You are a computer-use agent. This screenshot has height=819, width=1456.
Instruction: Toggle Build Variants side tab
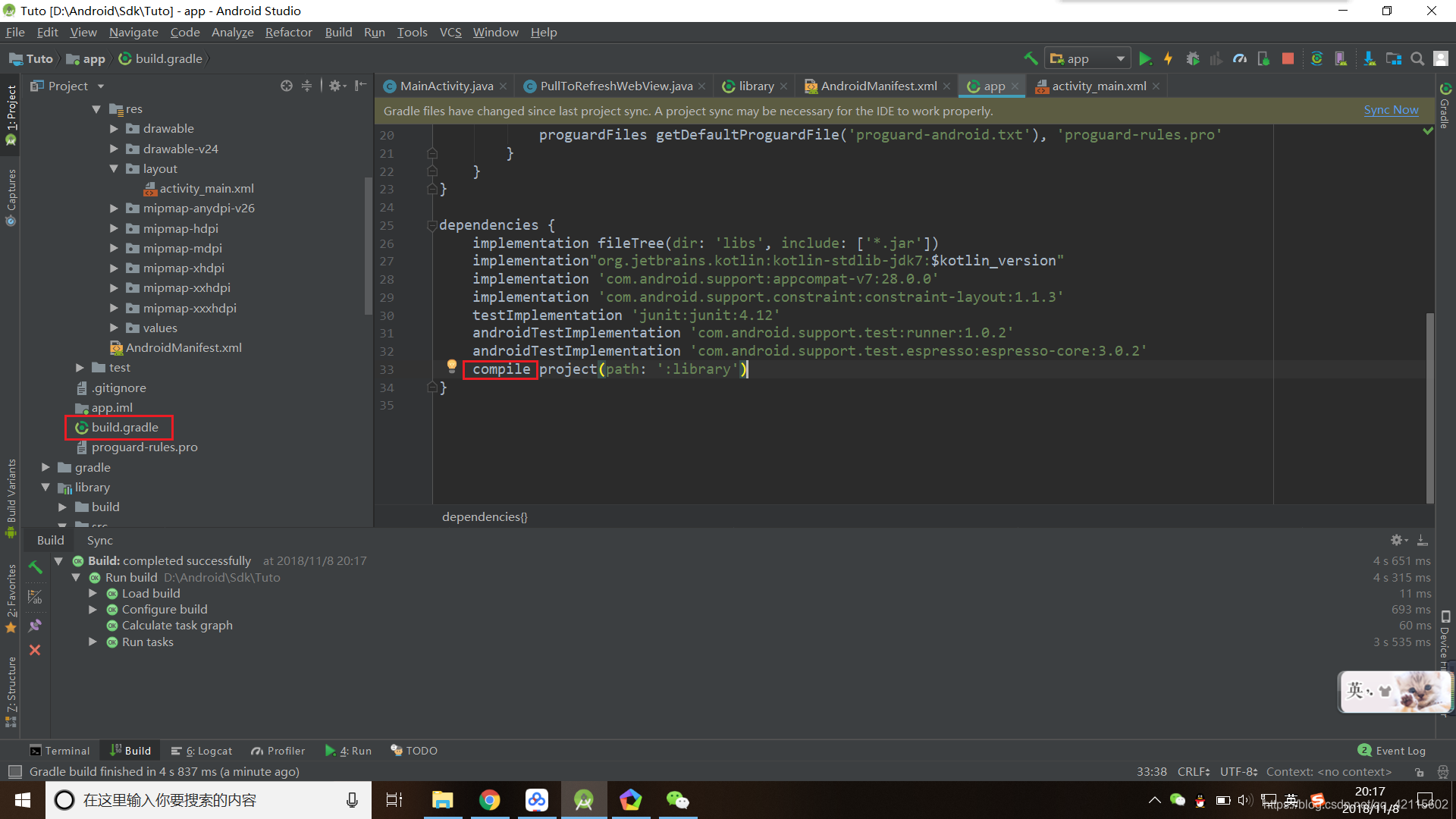click(x=11, y=497)
